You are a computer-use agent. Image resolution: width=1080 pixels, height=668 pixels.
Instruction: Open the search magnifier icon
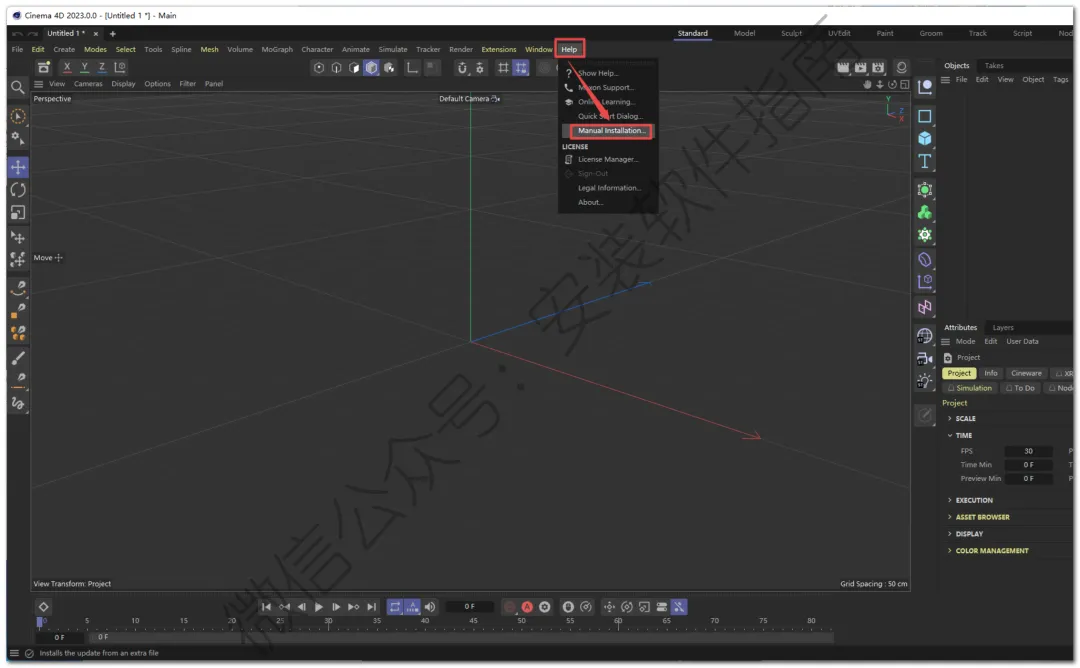[x=18, y=87]
